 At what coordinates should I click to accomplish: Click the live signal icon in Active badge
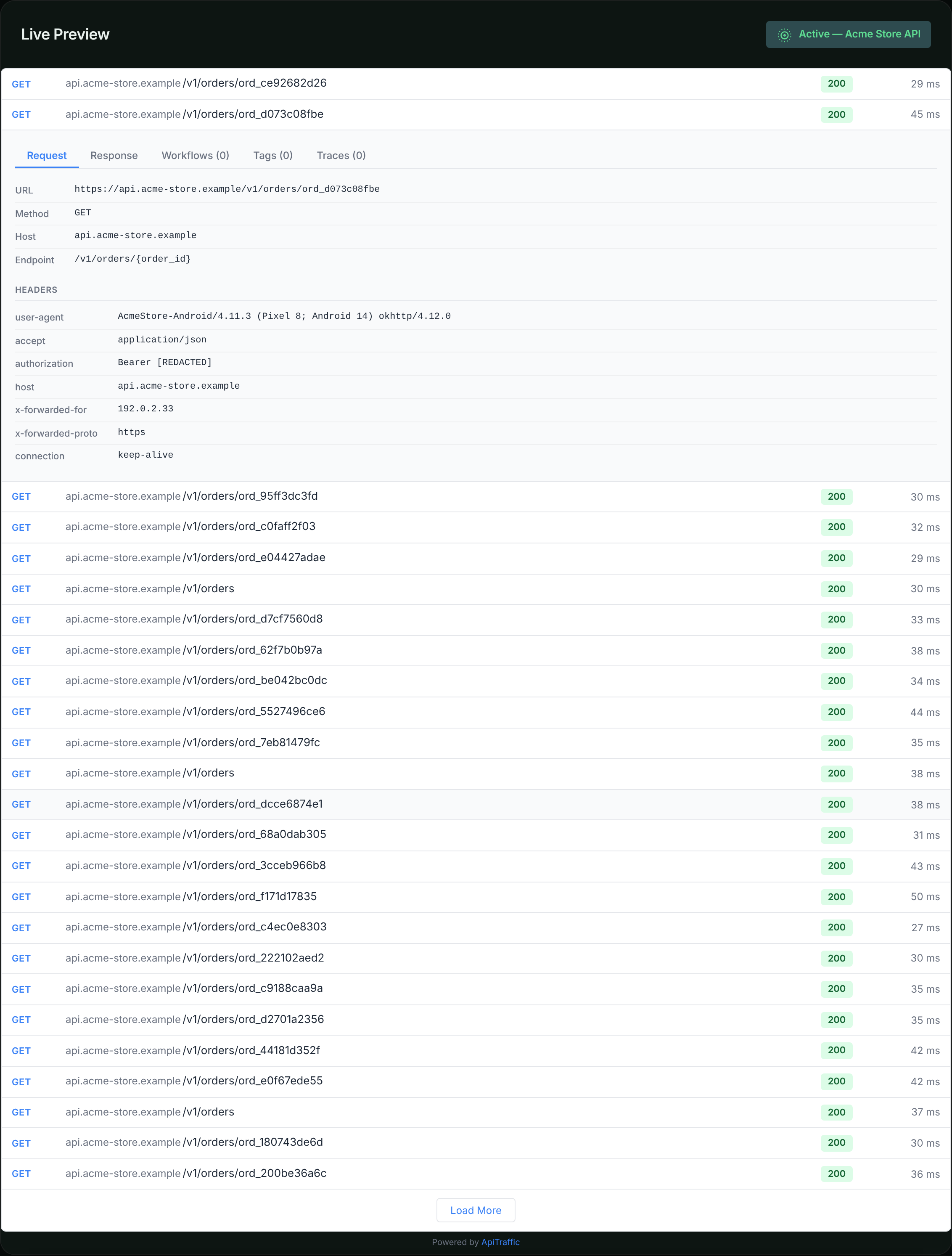pos(784,34)
